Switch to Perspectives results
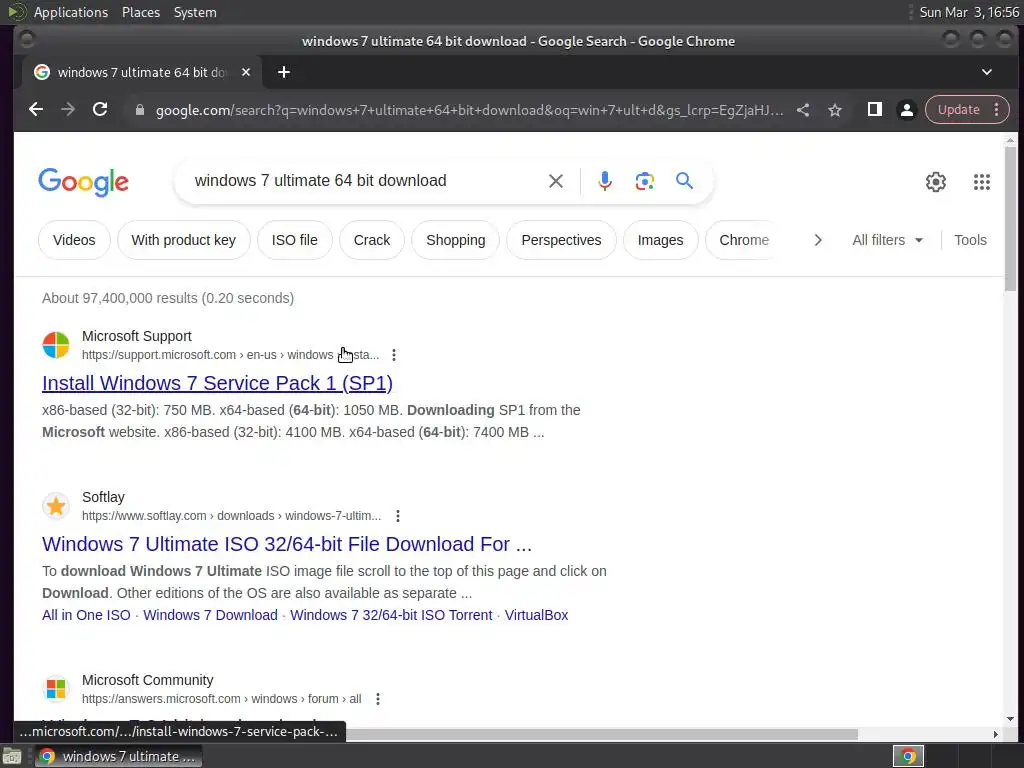The width and height of the screenshot is (1024, 768). [x=561, y=240]
